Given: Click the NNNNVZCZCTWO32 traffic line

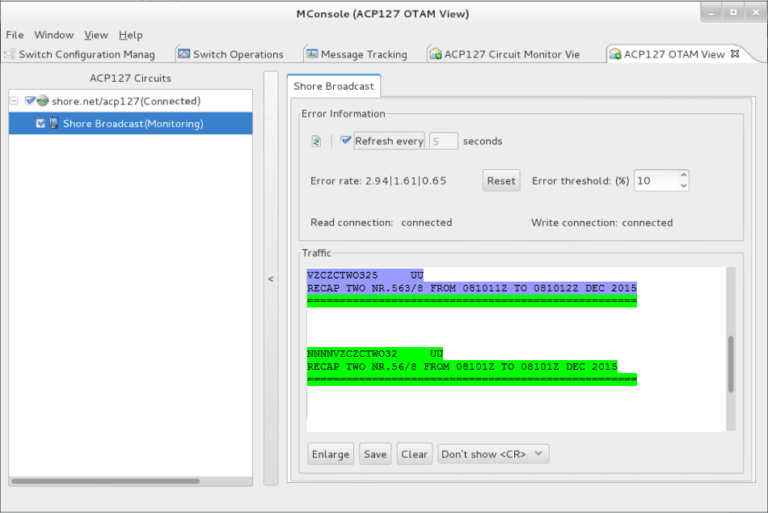Looking at the screenshot, I should click(375, 354).
